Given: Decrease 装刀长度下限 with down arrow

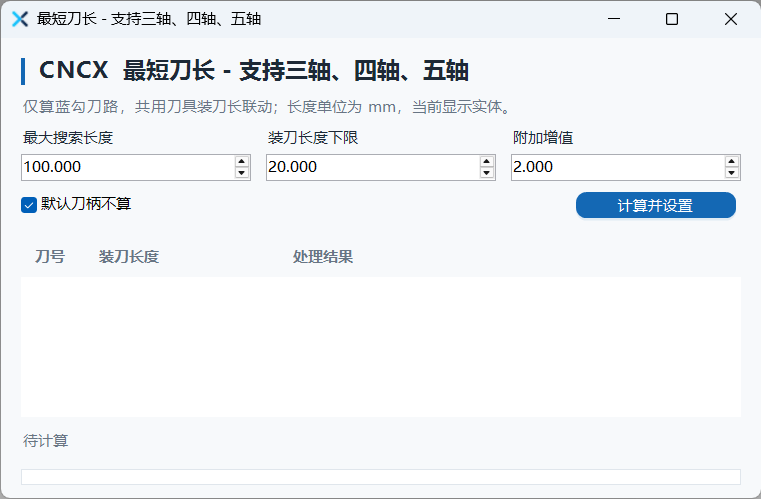Looking at the screenshot, I should (x=487, y=173).
